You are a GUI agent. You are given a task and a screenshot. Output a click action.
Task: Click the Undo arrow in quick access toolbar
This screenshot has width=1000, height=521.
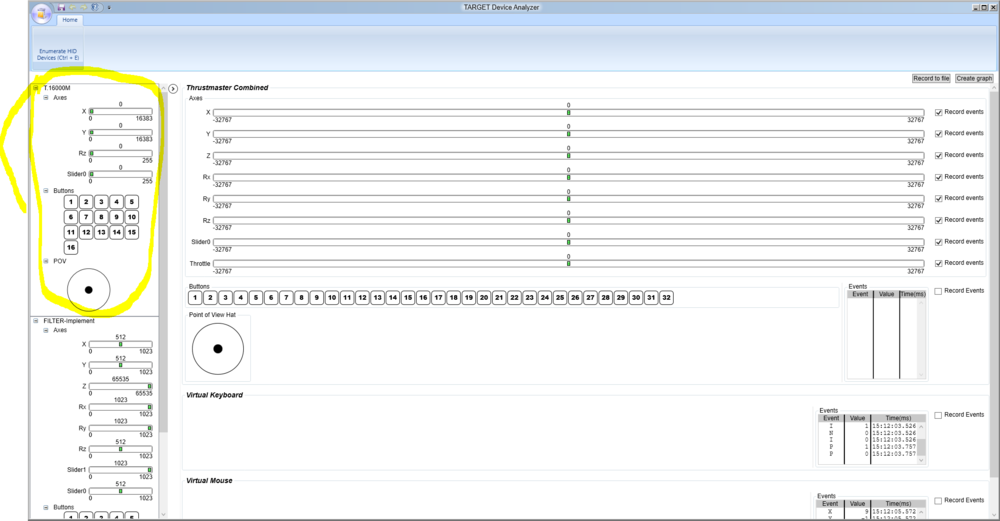click(x=72, y=7)
